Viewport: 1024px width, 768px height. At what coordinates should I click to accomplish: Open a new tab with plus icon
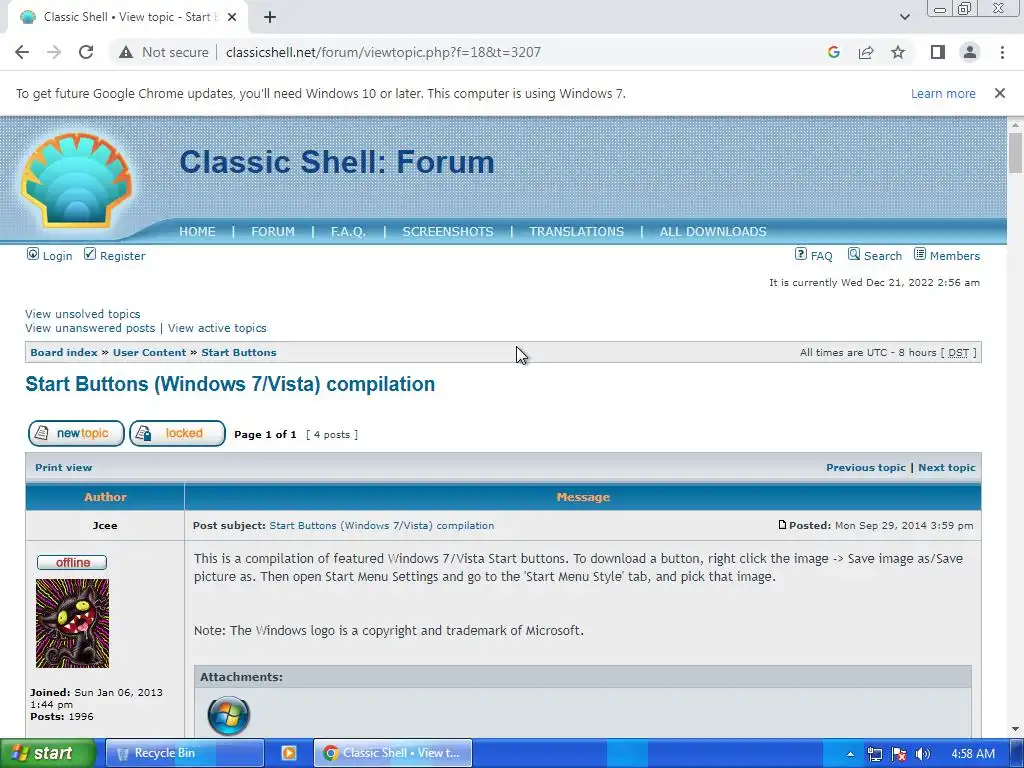(x=270, y=18)
